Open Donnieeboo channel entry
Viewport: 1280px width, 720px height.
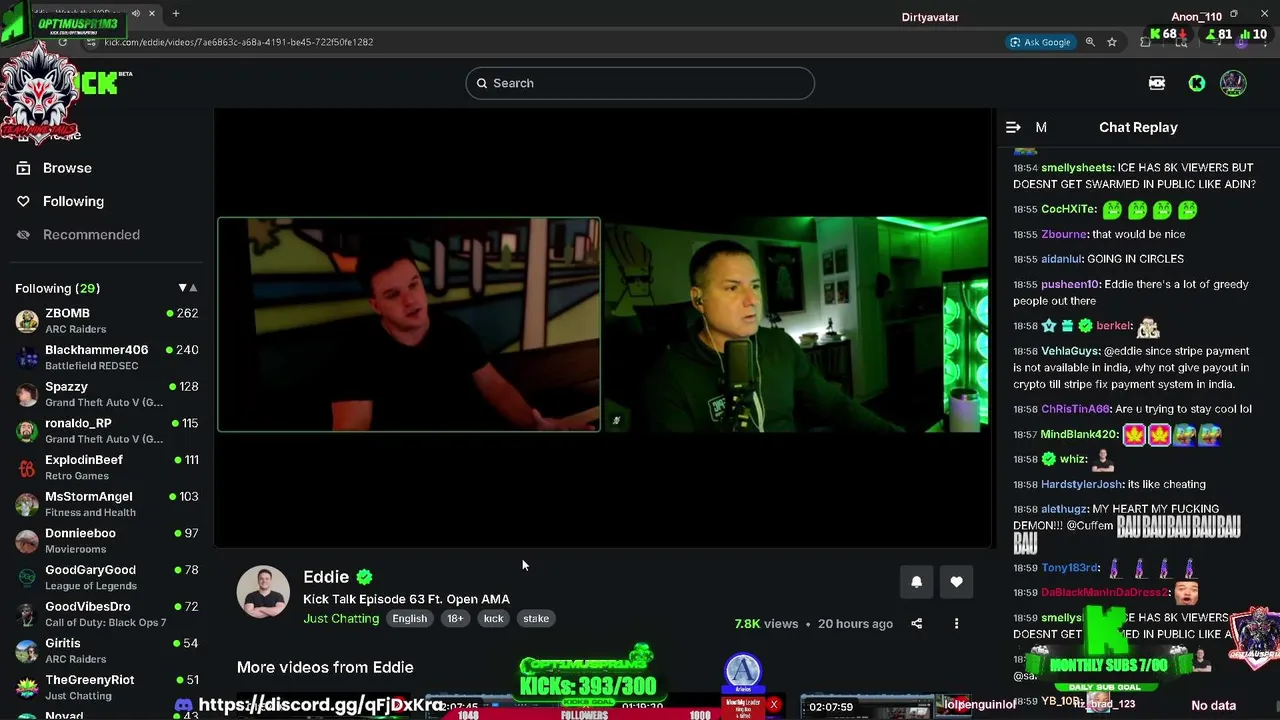click(106, 541)
